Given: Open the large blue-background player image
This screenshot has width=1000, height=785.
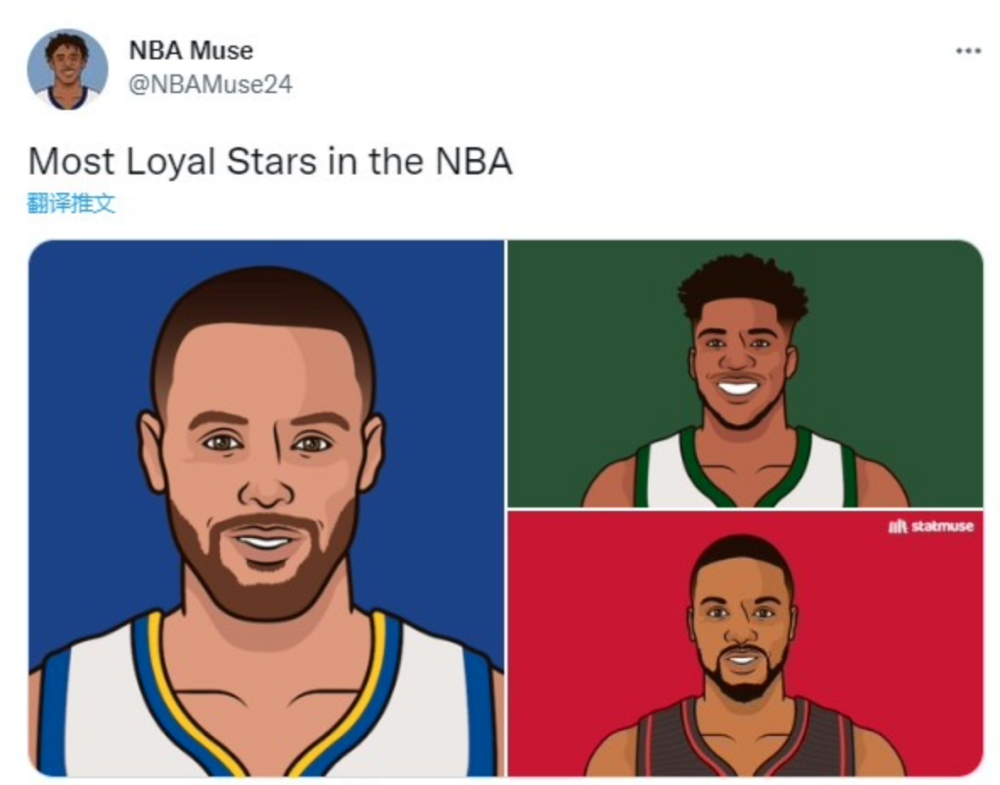Looking at the screenshot, I should (267, 508).
